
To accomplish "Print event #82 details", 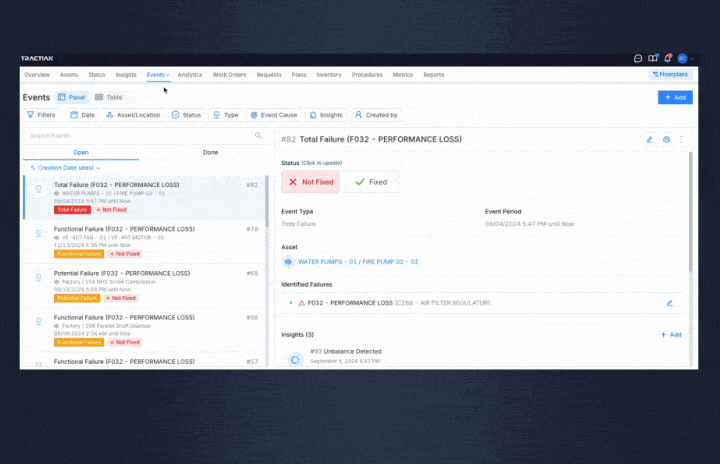I will 666,140.
